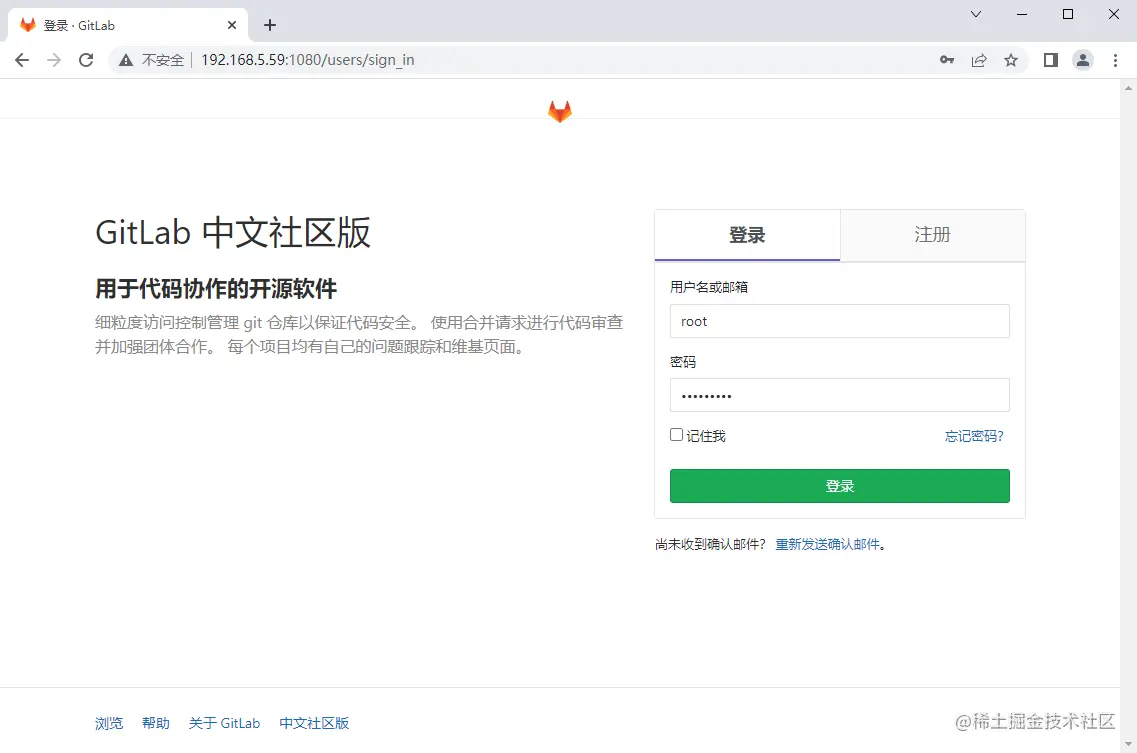
Task: Reload the page with the refresh icon
Action: tap(86, 60)
